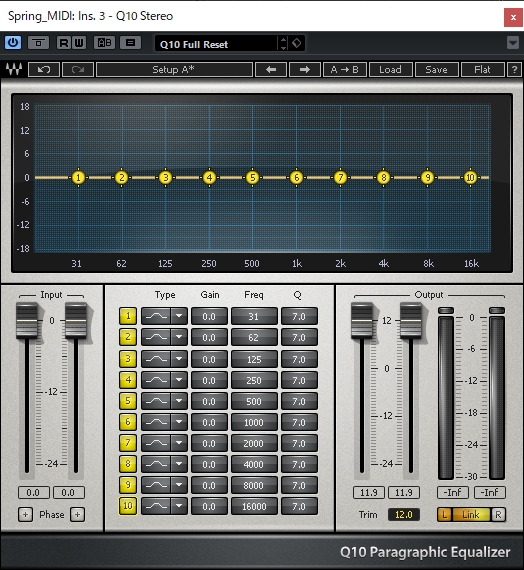The width and height of the screenshot is (524, 570).
Task: Click the left Input fader handle
Action: (x=27, y=321)
